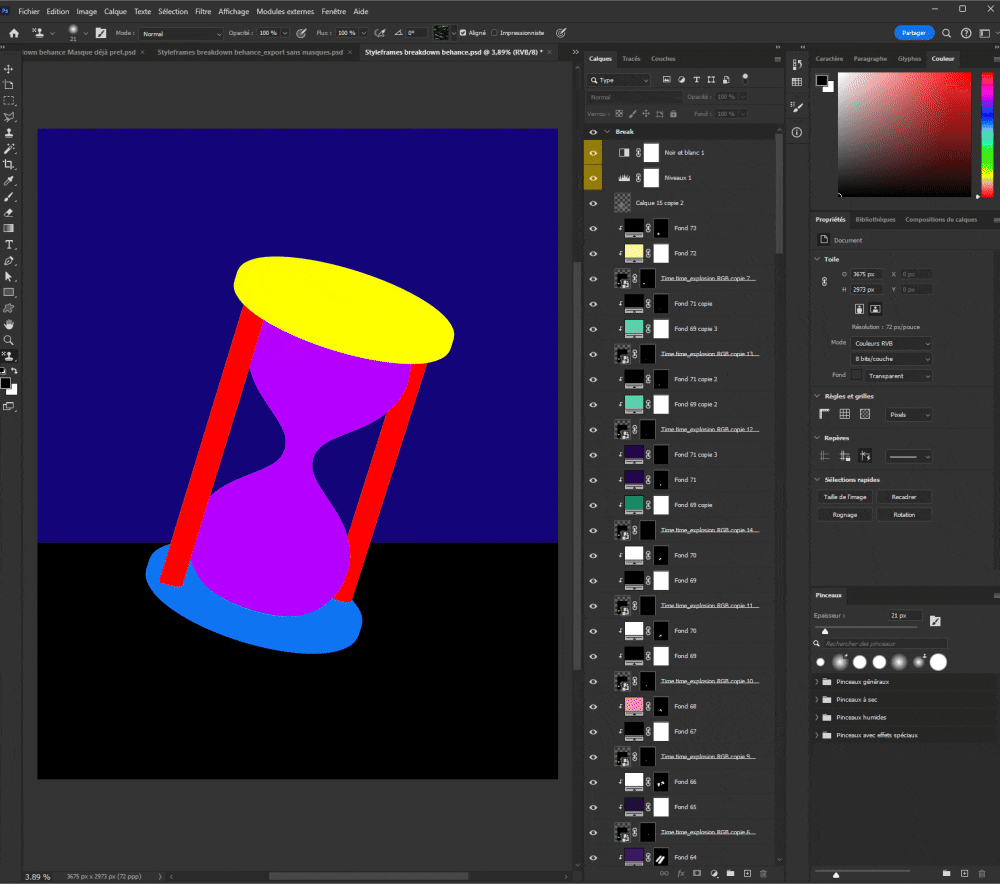The image size is (1000, 884).
Task: Open the Calque menu
Action: (115, 11)
